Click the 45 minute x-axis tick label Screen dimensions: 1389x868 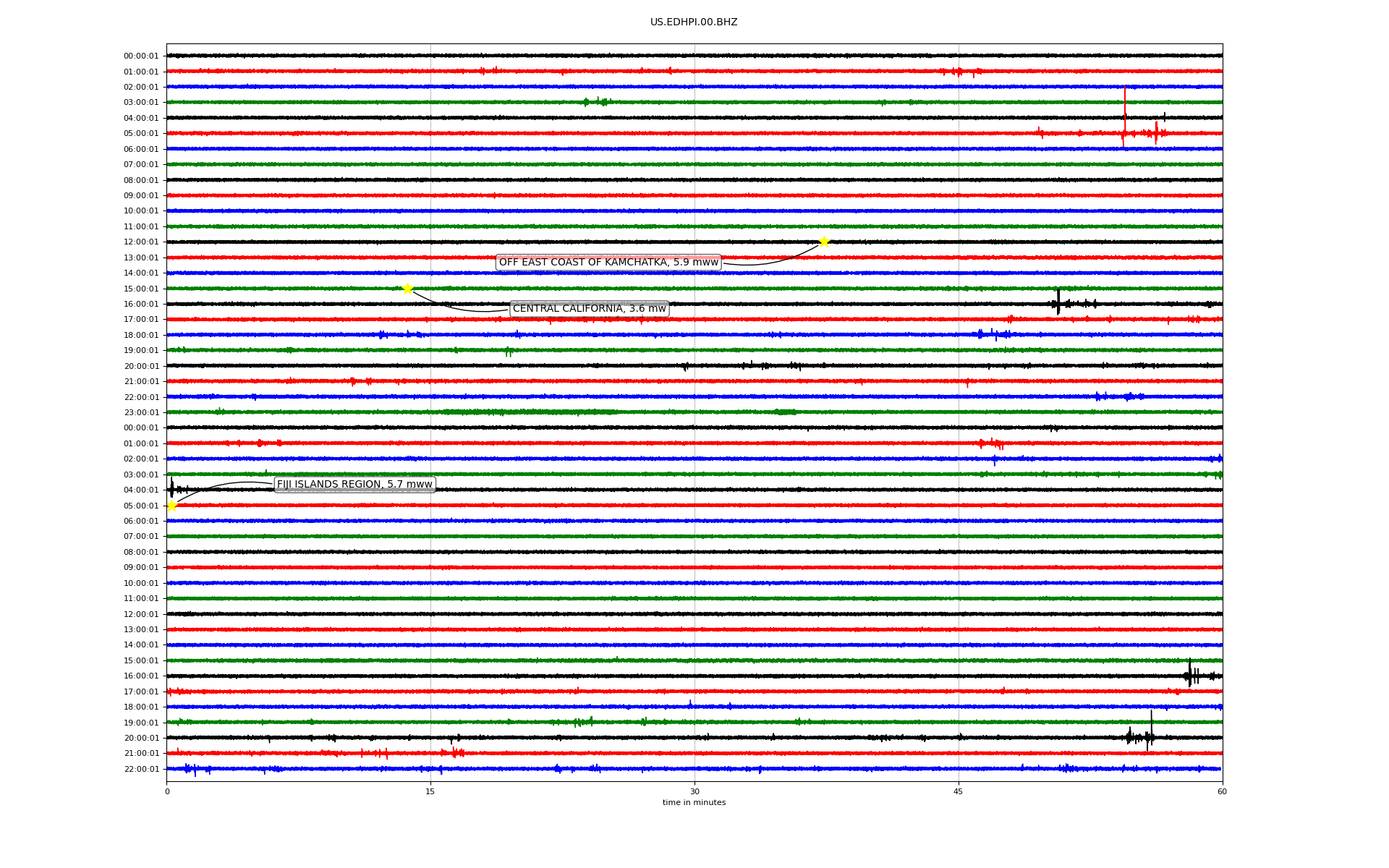coord(959,791)
